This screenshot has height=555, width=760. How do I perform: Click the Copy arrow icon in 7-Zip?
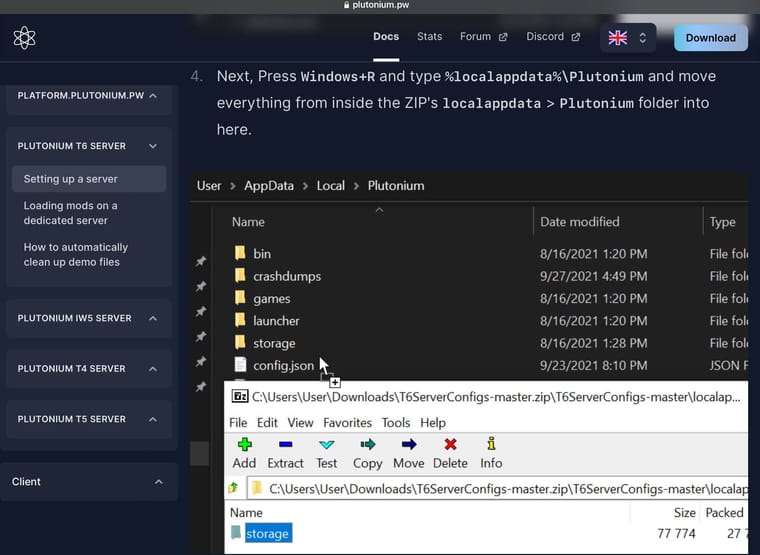(x=367, y=444)
